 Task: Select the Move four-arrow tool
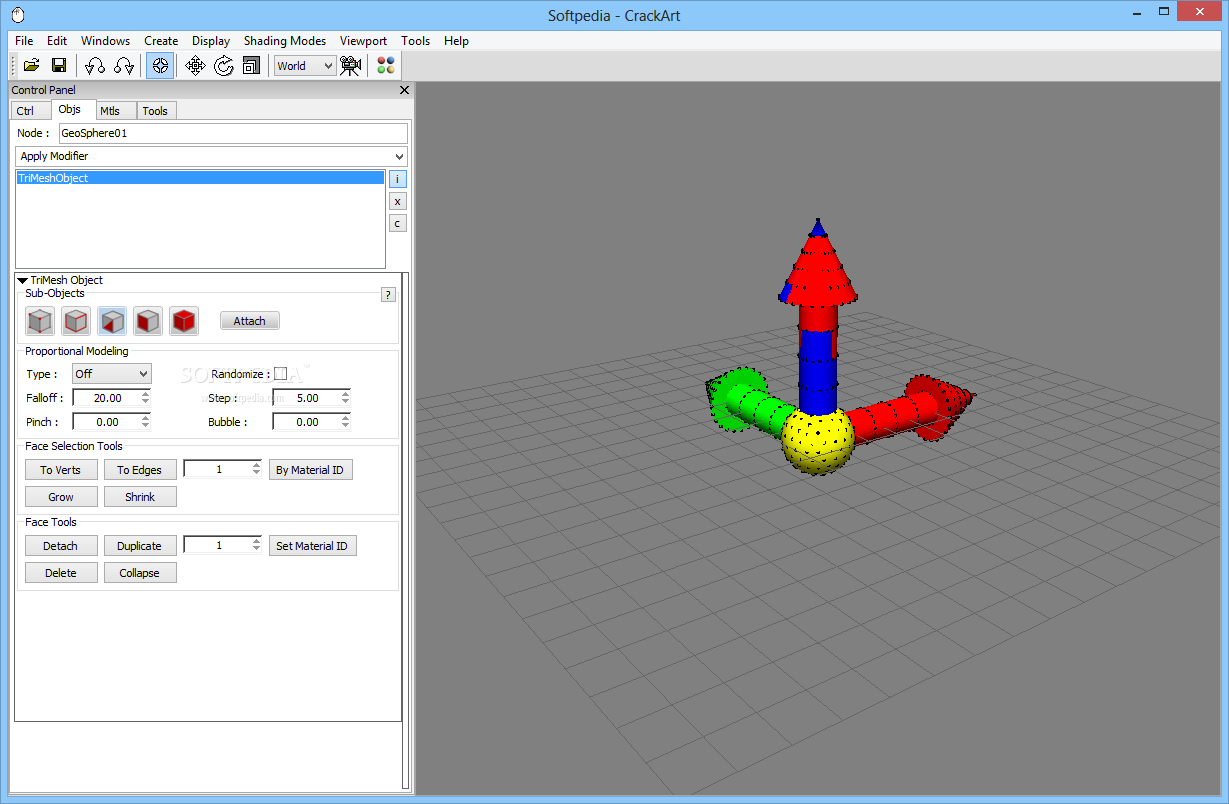pyautogui.click(x=196, y=66)
